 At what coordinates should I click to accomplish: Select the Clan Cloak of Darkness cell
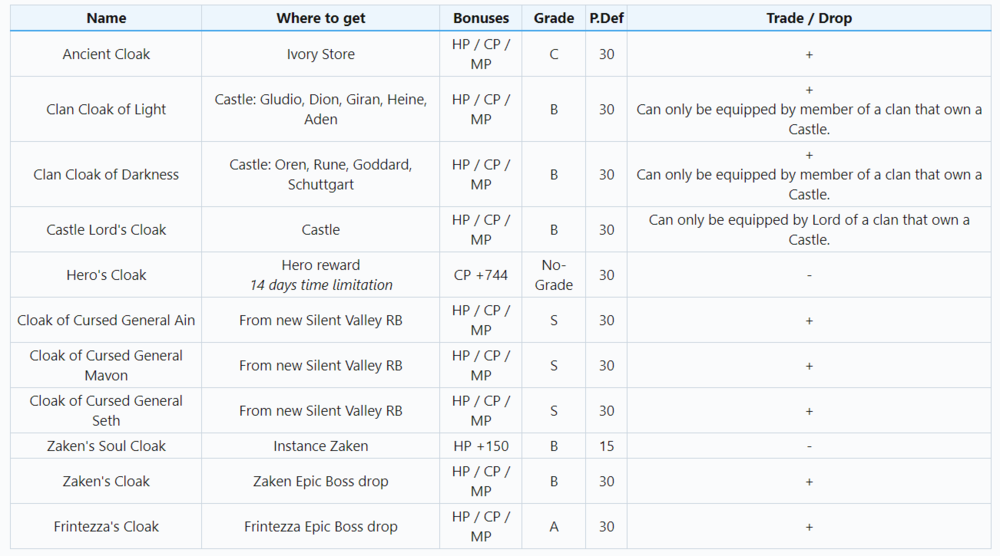(x=106, y=174)
